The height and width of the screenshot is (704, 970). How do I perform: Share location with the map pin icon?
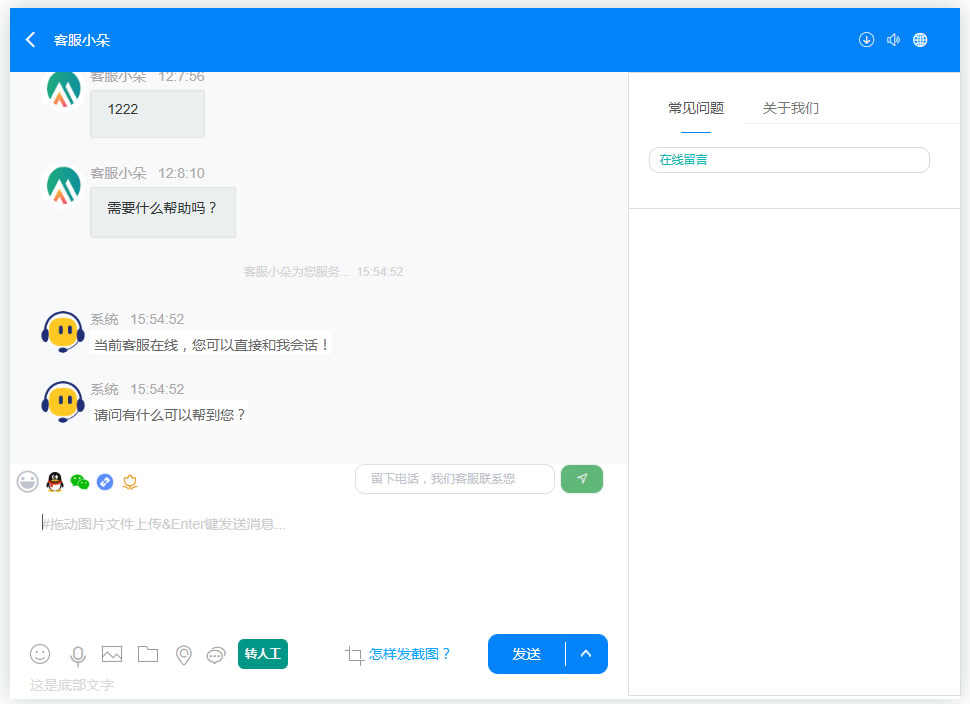tap(184, 655)
